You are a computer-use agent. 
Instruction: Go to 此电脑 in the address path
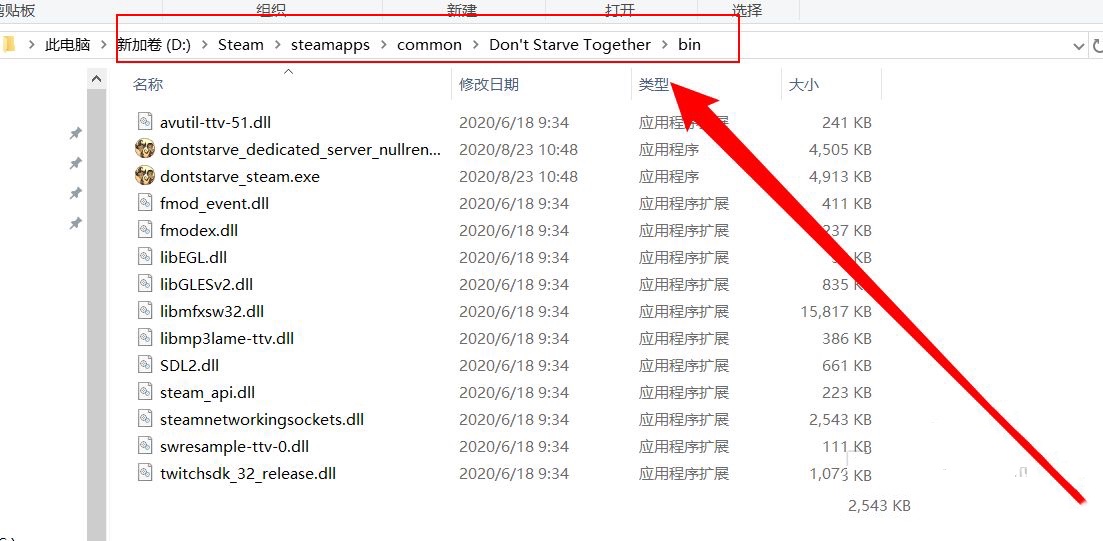pos(68,45)
